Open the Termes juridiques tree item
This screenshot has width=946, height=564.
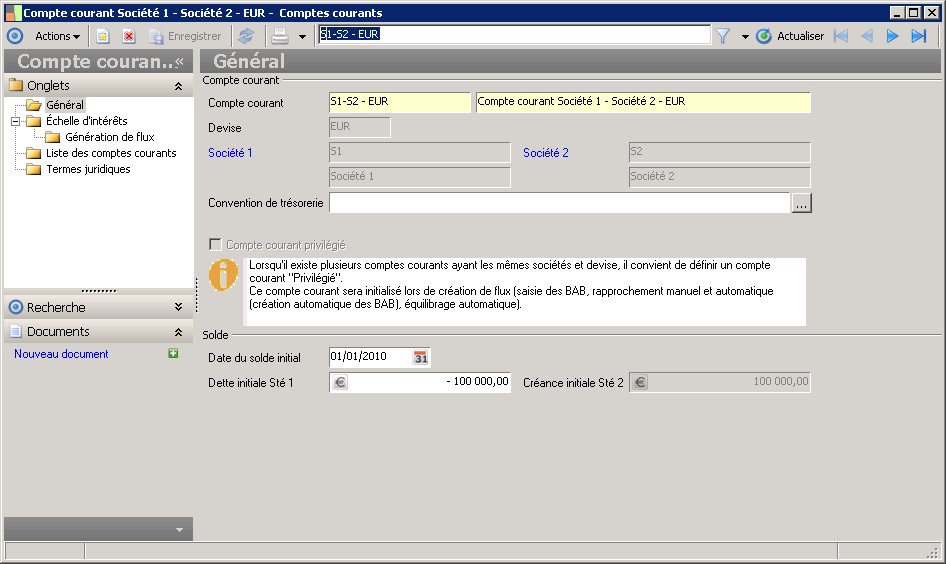88,169
